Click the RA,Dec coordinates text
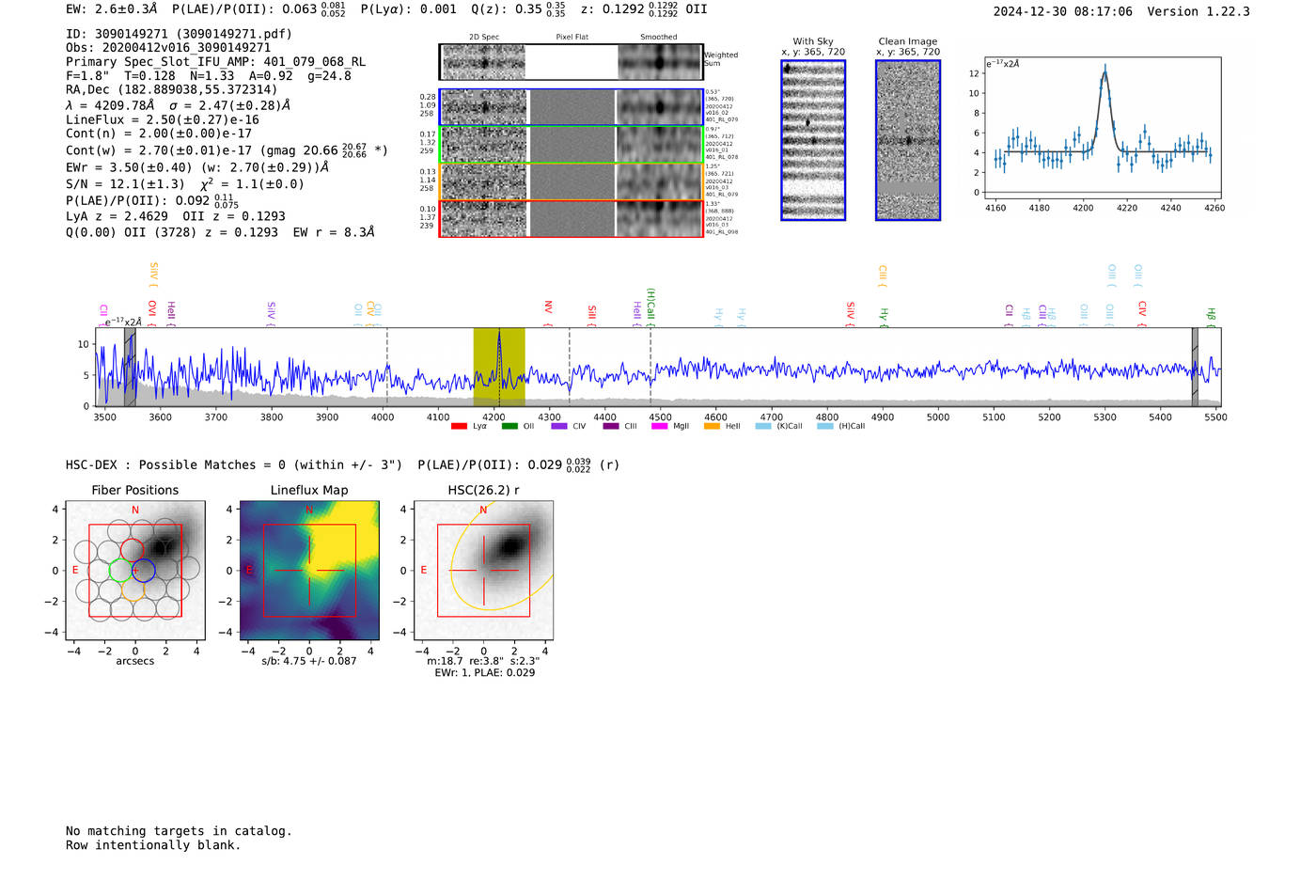 coord(172,90)
